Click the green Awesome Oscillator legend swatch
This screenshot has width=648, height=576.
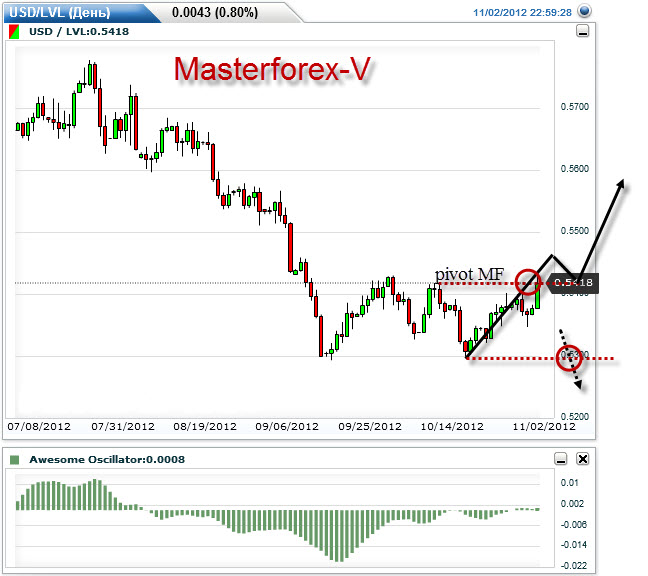(14, 460)
